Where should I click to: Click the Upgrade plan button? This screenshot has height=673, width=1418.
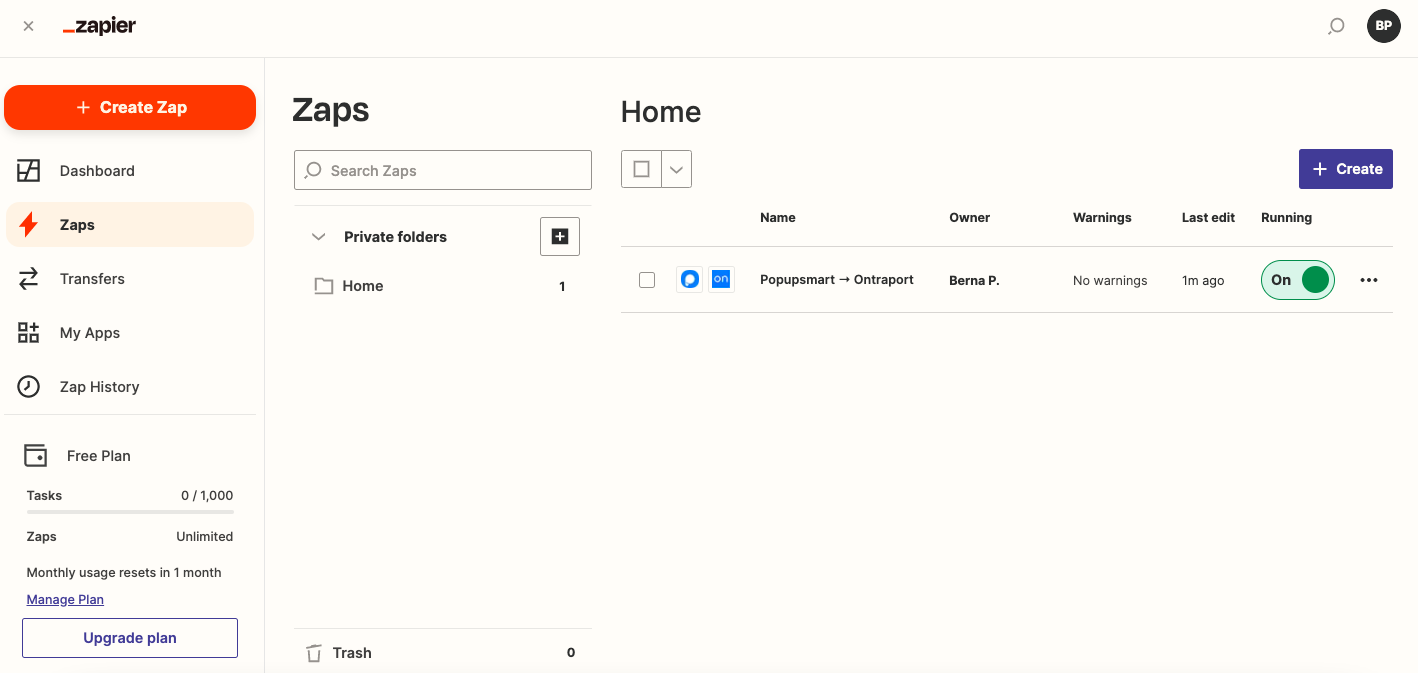coord(130,638)
